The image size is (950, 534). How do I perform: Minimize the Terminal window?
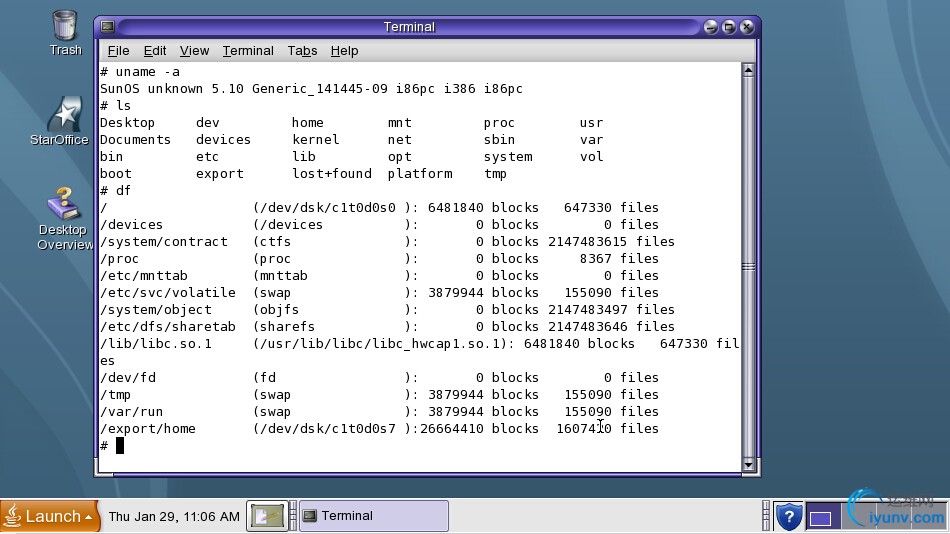[711, 27]
